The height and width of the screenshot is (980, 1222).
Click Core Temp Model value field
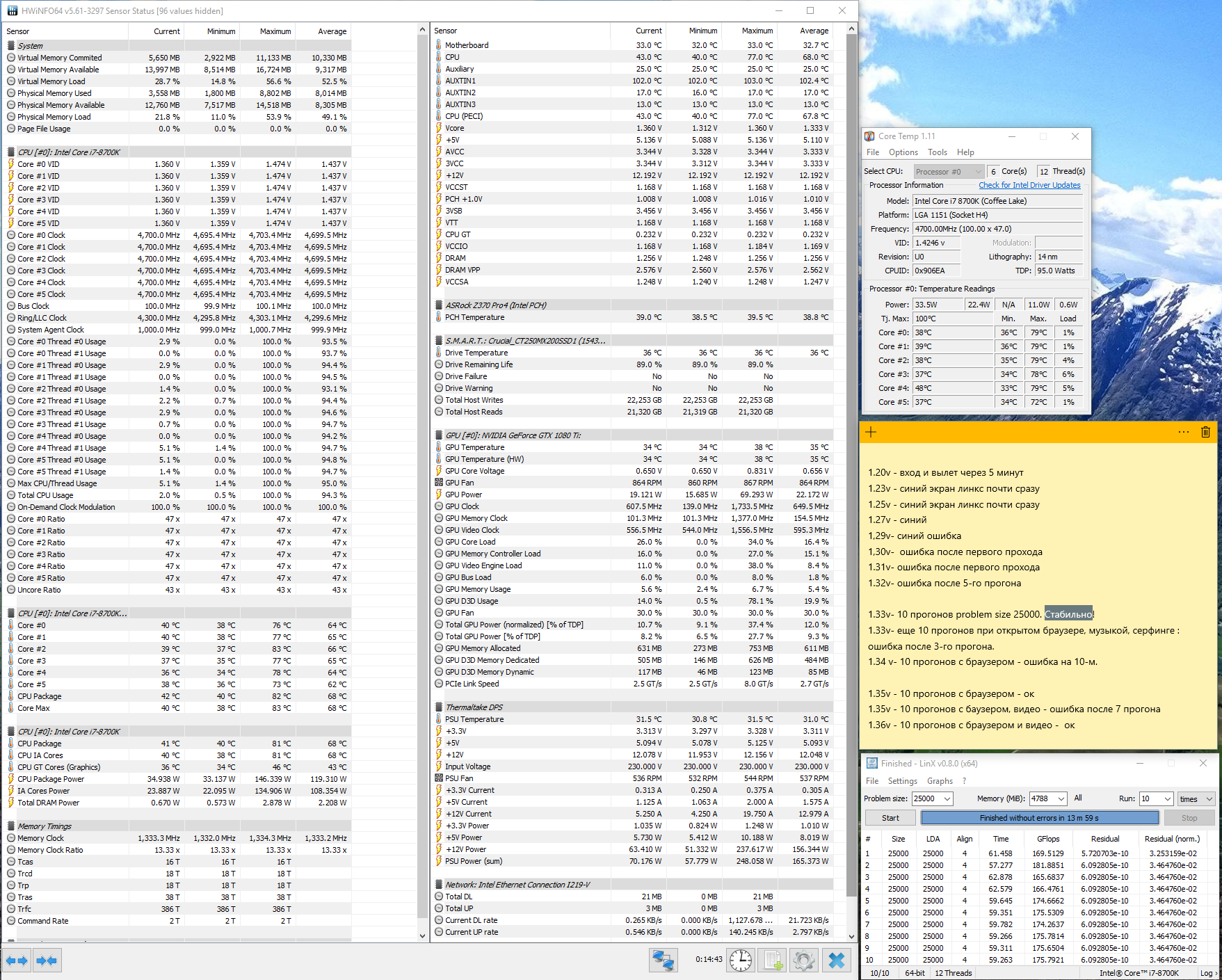pyautogui.click(x=997, y=201)
